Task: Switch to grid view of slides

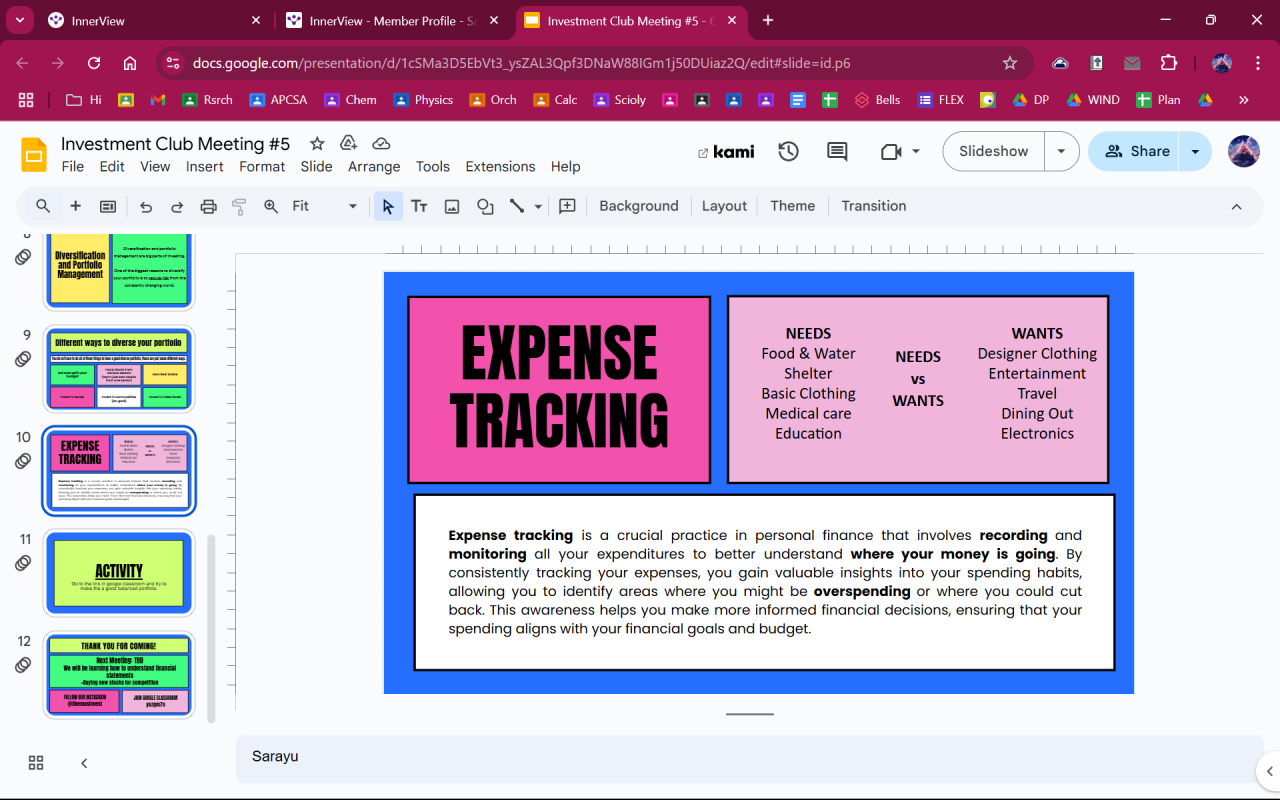Action: pyautogui.click(x=36, y=763)
